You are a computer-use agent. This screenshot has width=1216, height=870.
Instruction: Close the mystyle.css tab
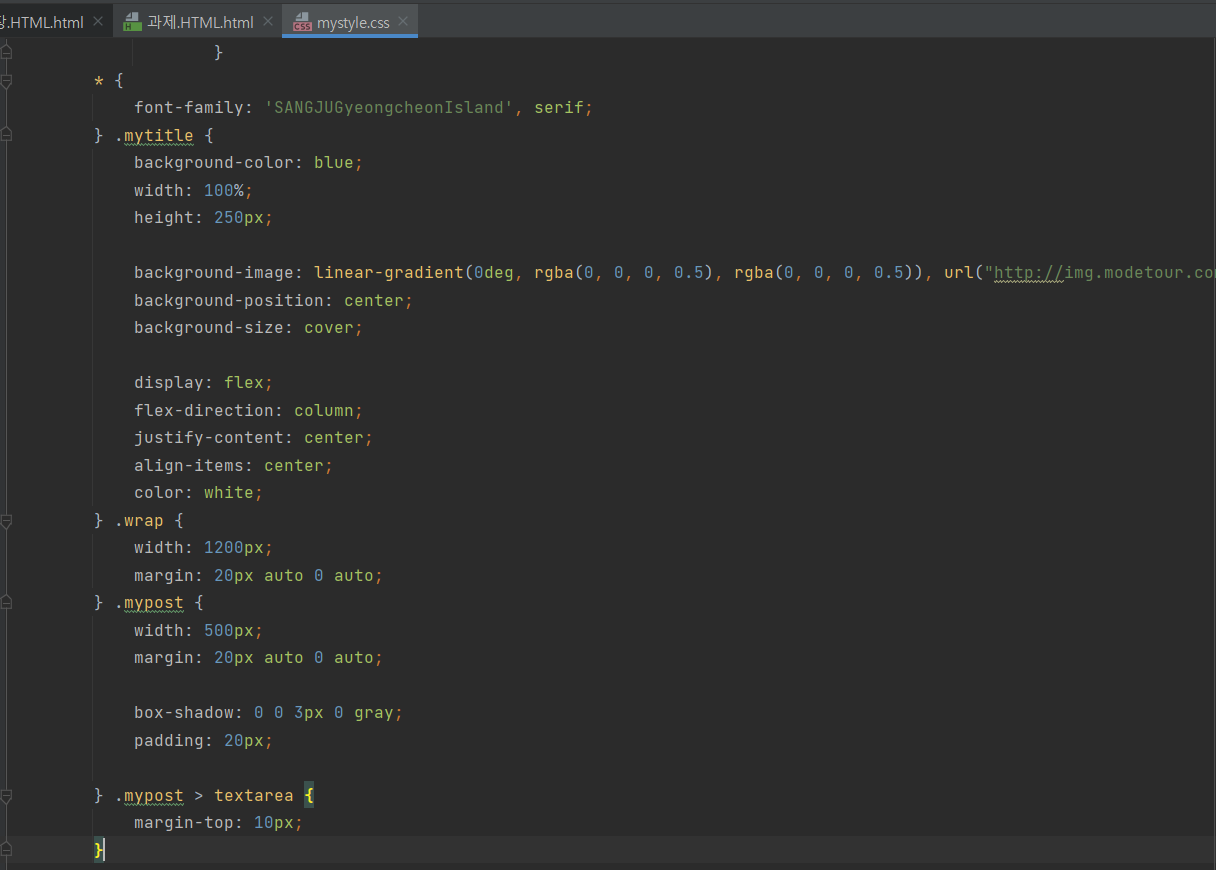click(x=403, y=22)
